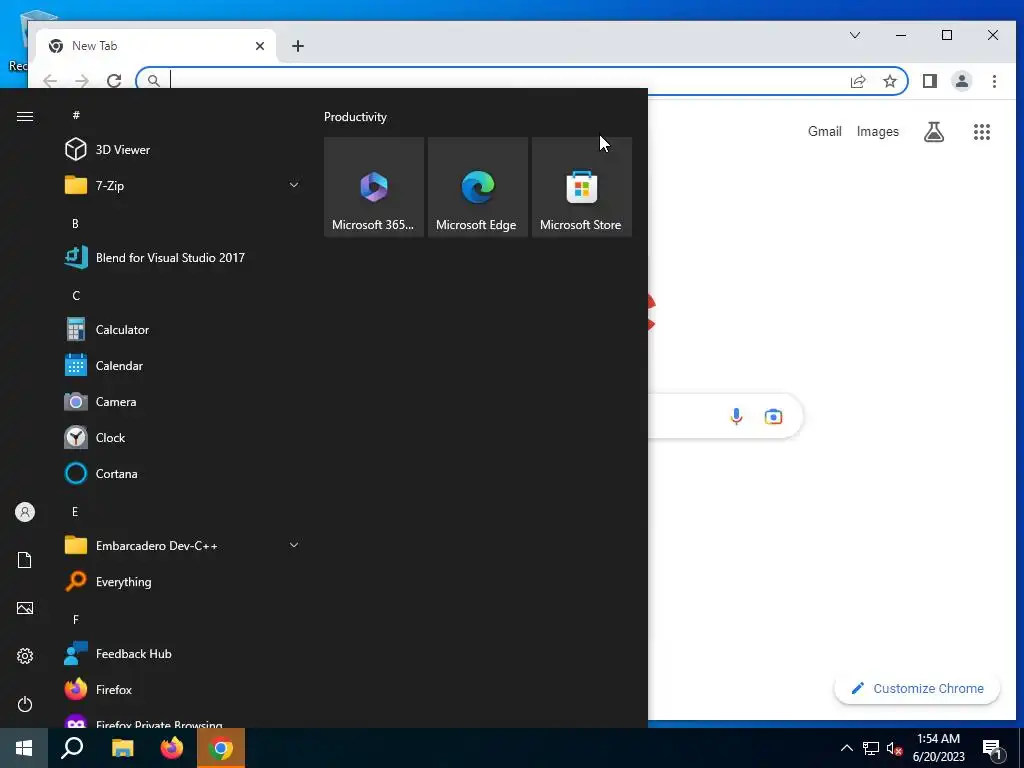Open the notification action center
This screenshot has width=1024, height=768.
pyautogui.click(x=992, y=749)
